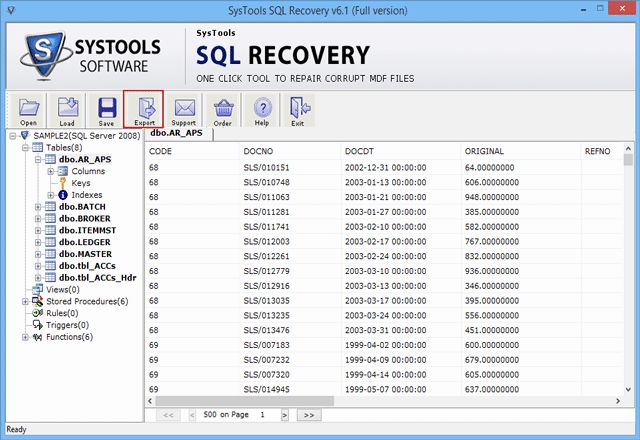Click the Exit door icon

[x=295, y=109]
